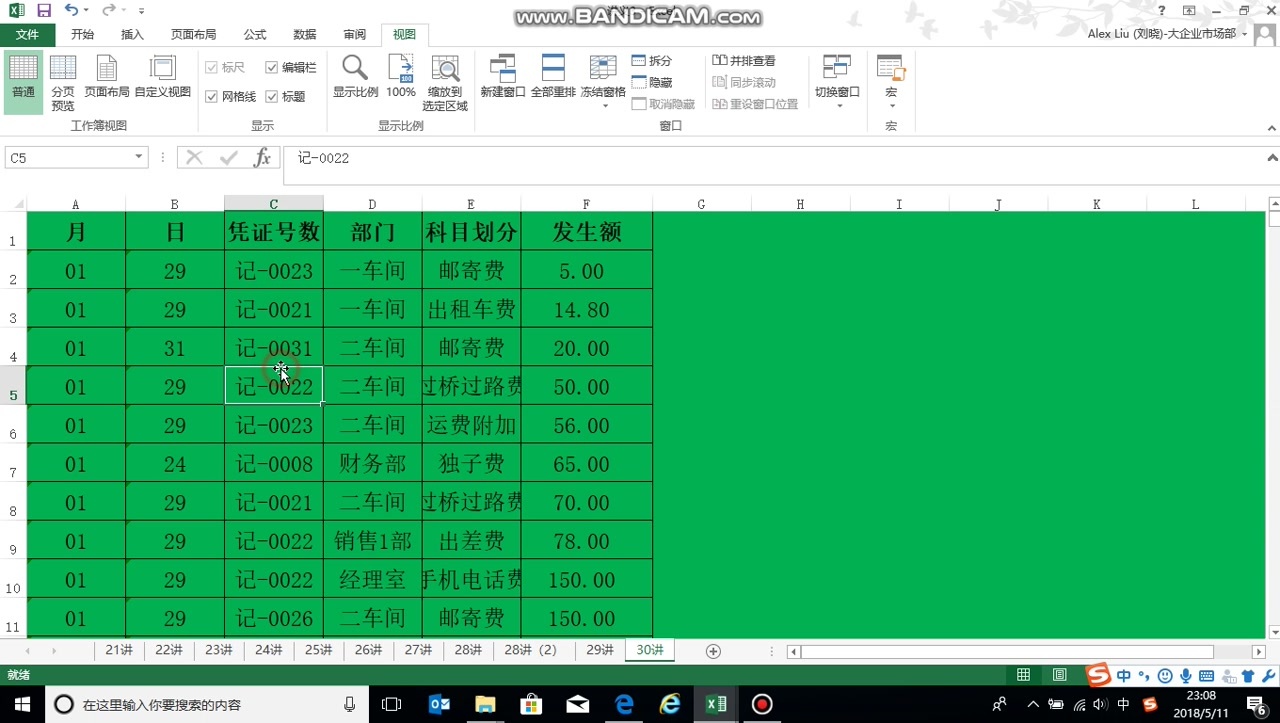Set zoom to 100%
1280x723 pixels.
click(x=400, y=77)
